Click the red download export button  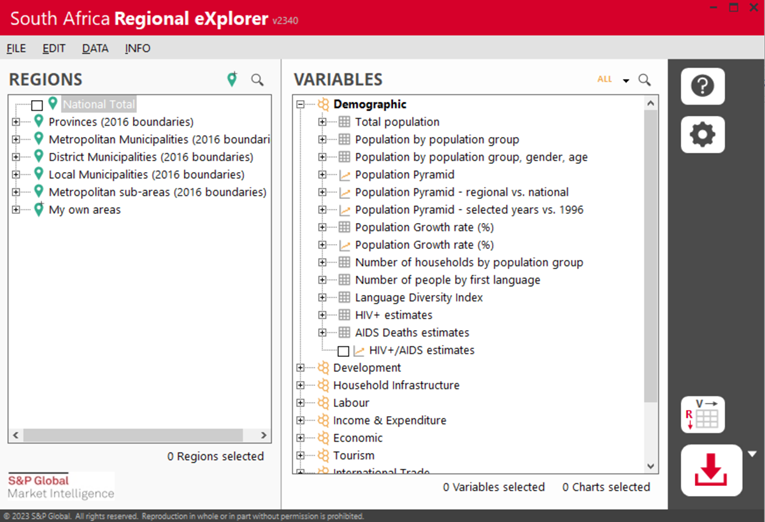pos(711,470)
